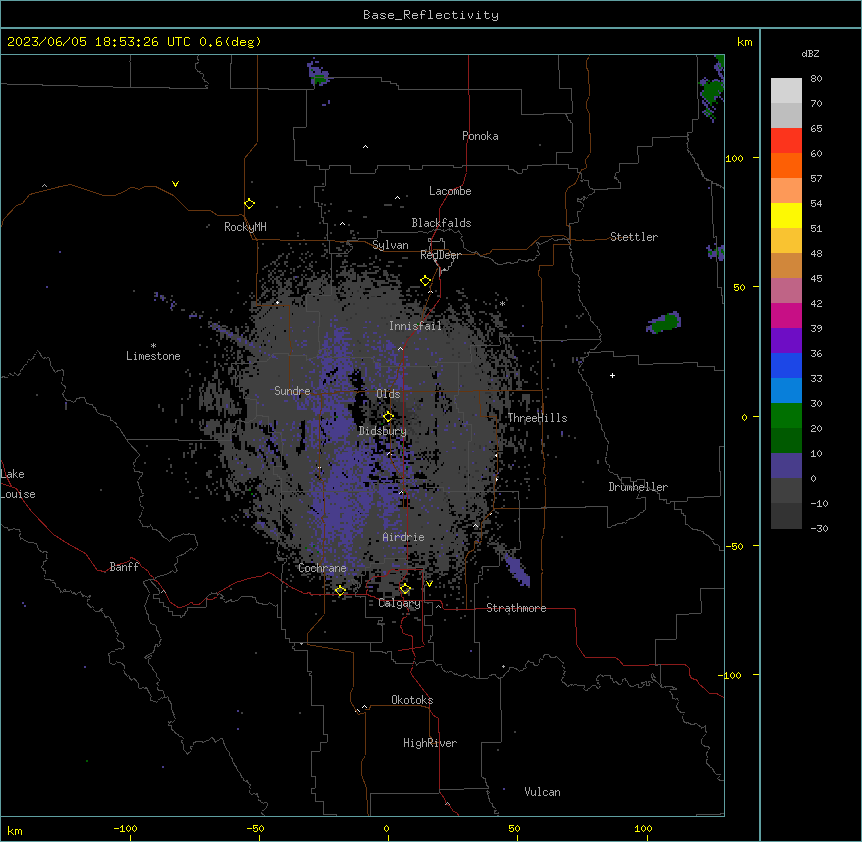Click the Vulcan town label

pyautogui.click(x=543, y=792)
